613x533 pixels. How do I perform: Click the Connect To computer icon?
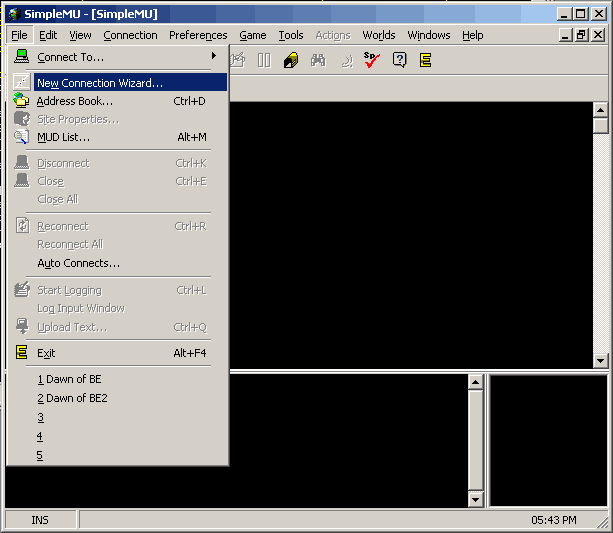(22, 56)
